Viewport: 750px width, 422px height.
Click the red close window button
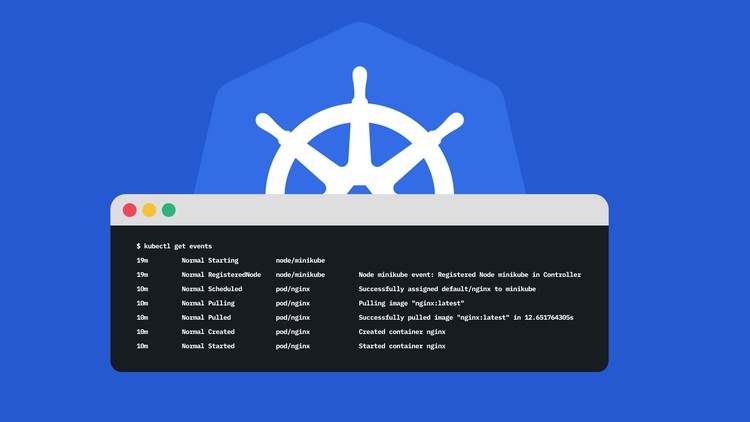point(129,210)
